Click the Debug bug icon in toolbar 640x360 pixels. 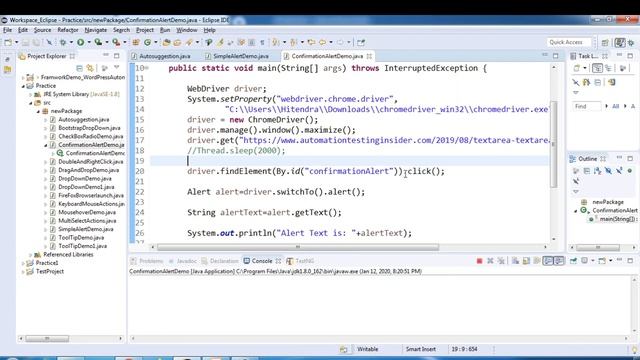point(63,42)
